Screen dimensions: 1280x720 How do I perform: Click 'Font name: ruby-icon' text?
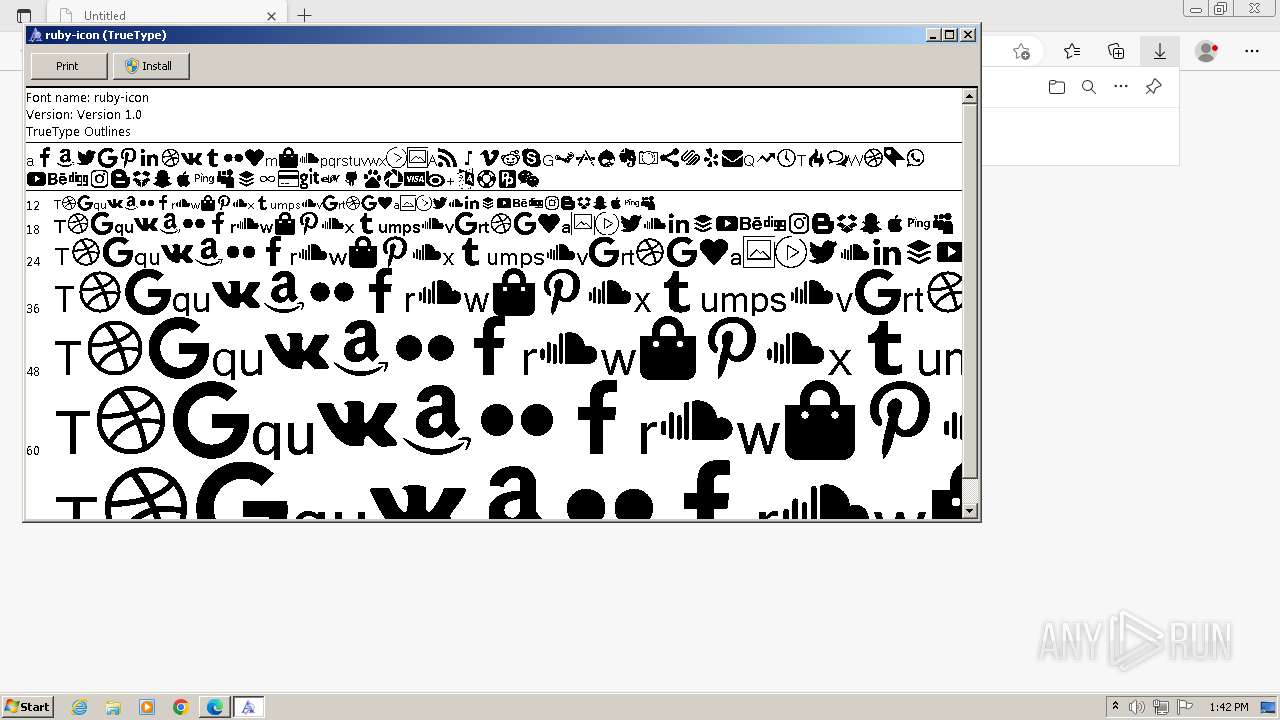87,98
